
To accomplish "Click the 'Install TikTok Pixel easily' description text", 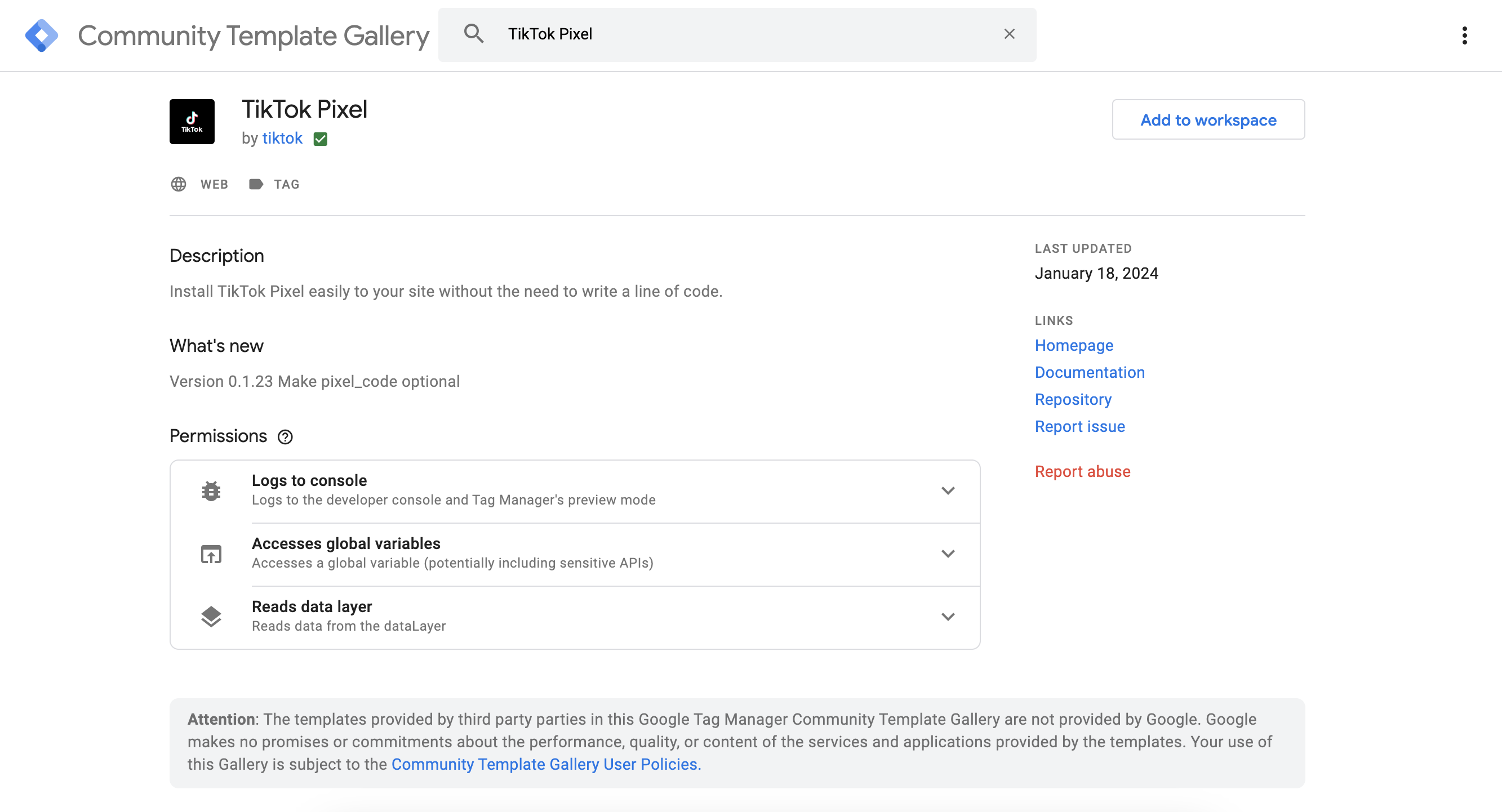I will tap(446, 292).
